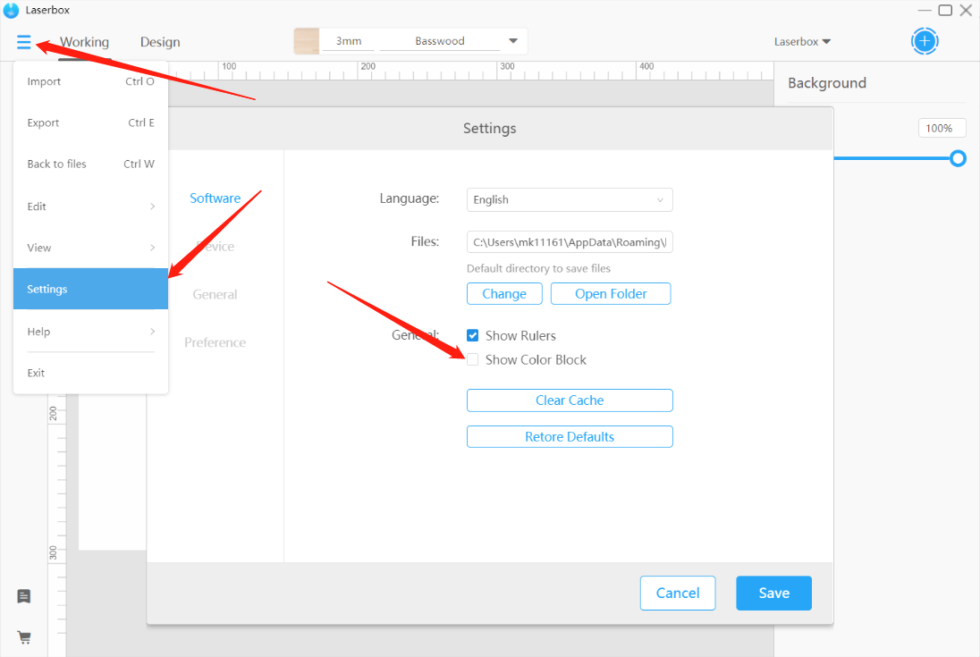
Task: Expand the Edit submenu
Action: tap(91, 206)
